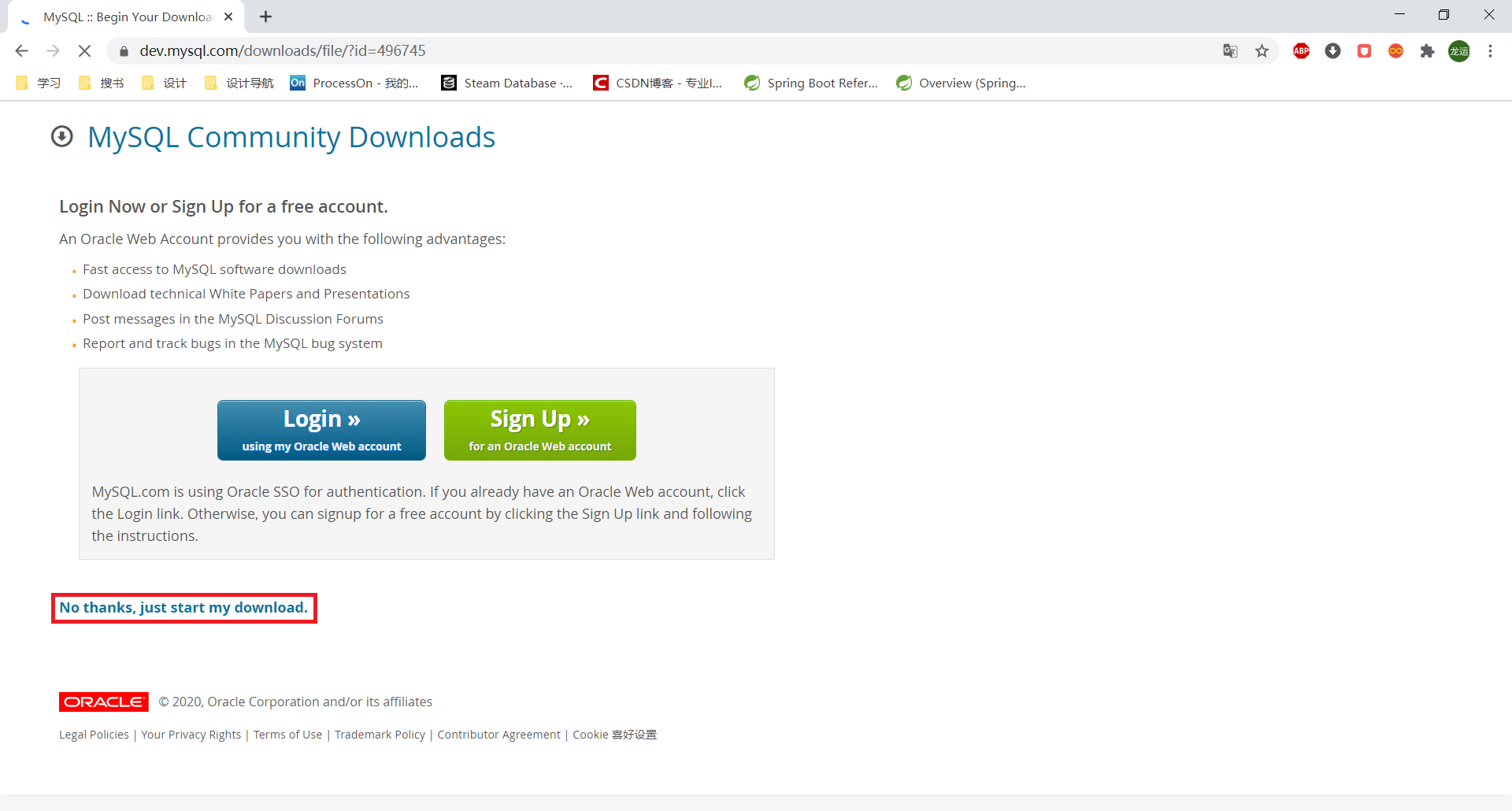Screen dimensions: 1512x811
Task: Click the download circle icon by heading
Action: (x=62, y=137)
